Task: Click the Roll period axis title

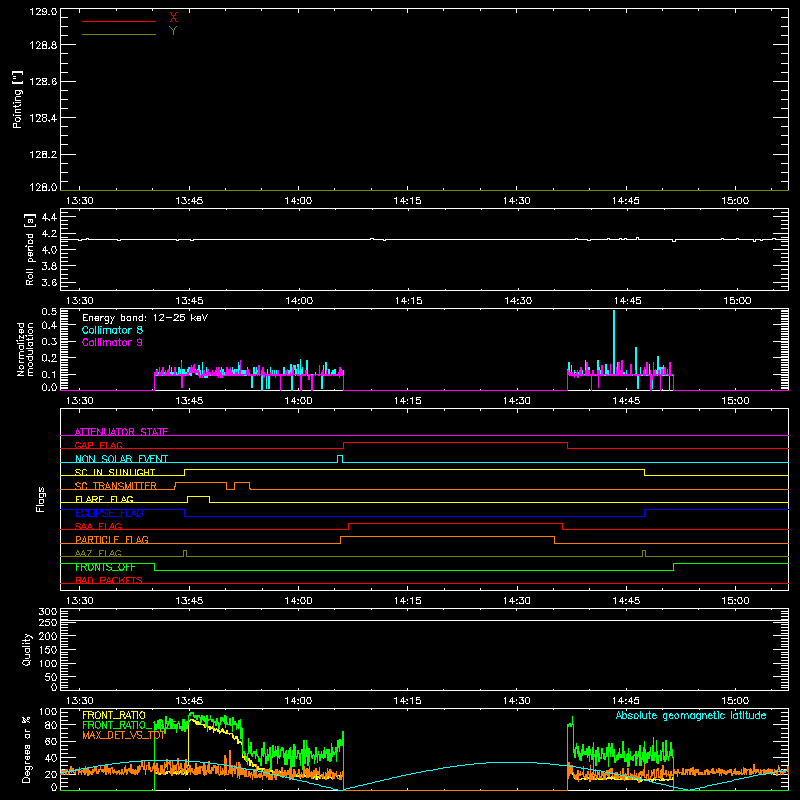Action: point(30,249)
